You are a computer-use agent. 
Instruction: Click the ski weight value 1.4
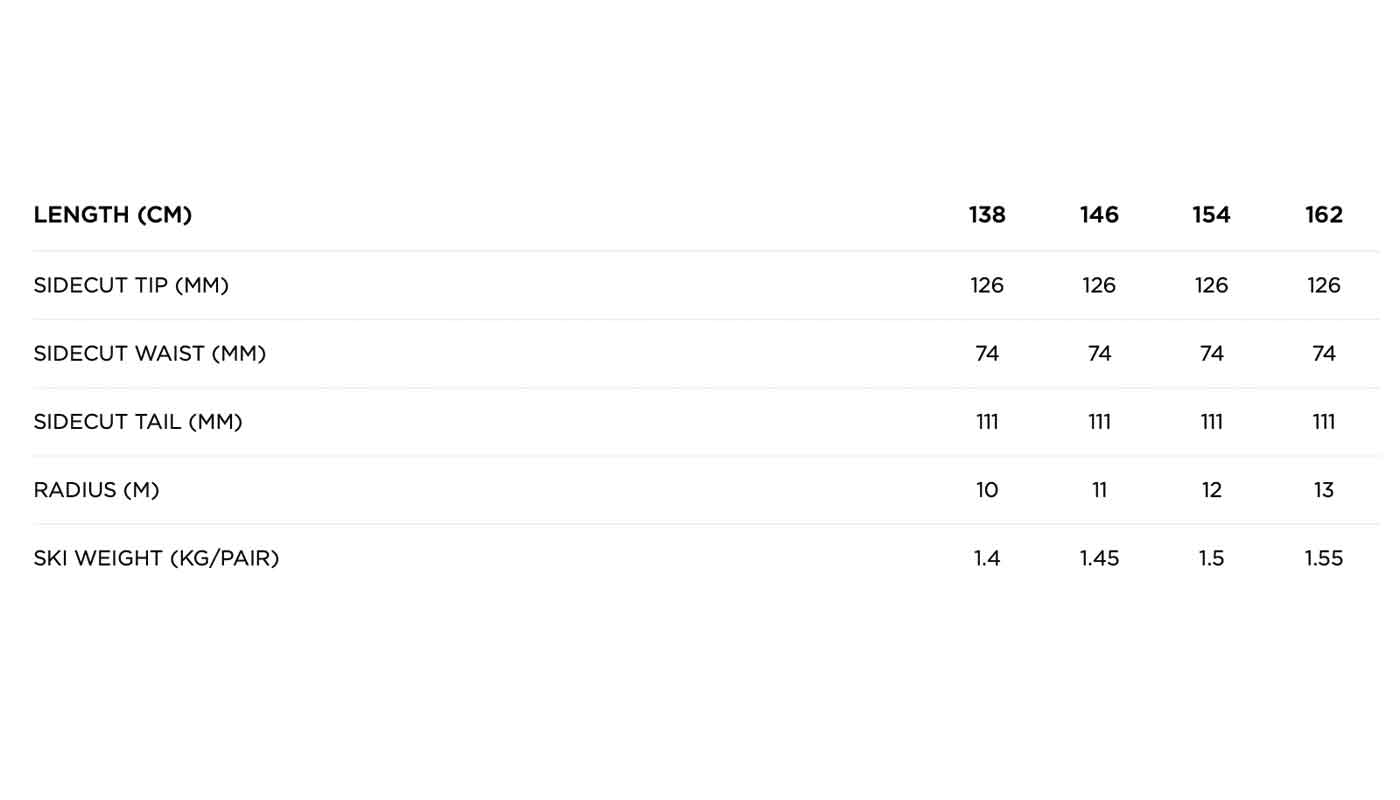987,558
